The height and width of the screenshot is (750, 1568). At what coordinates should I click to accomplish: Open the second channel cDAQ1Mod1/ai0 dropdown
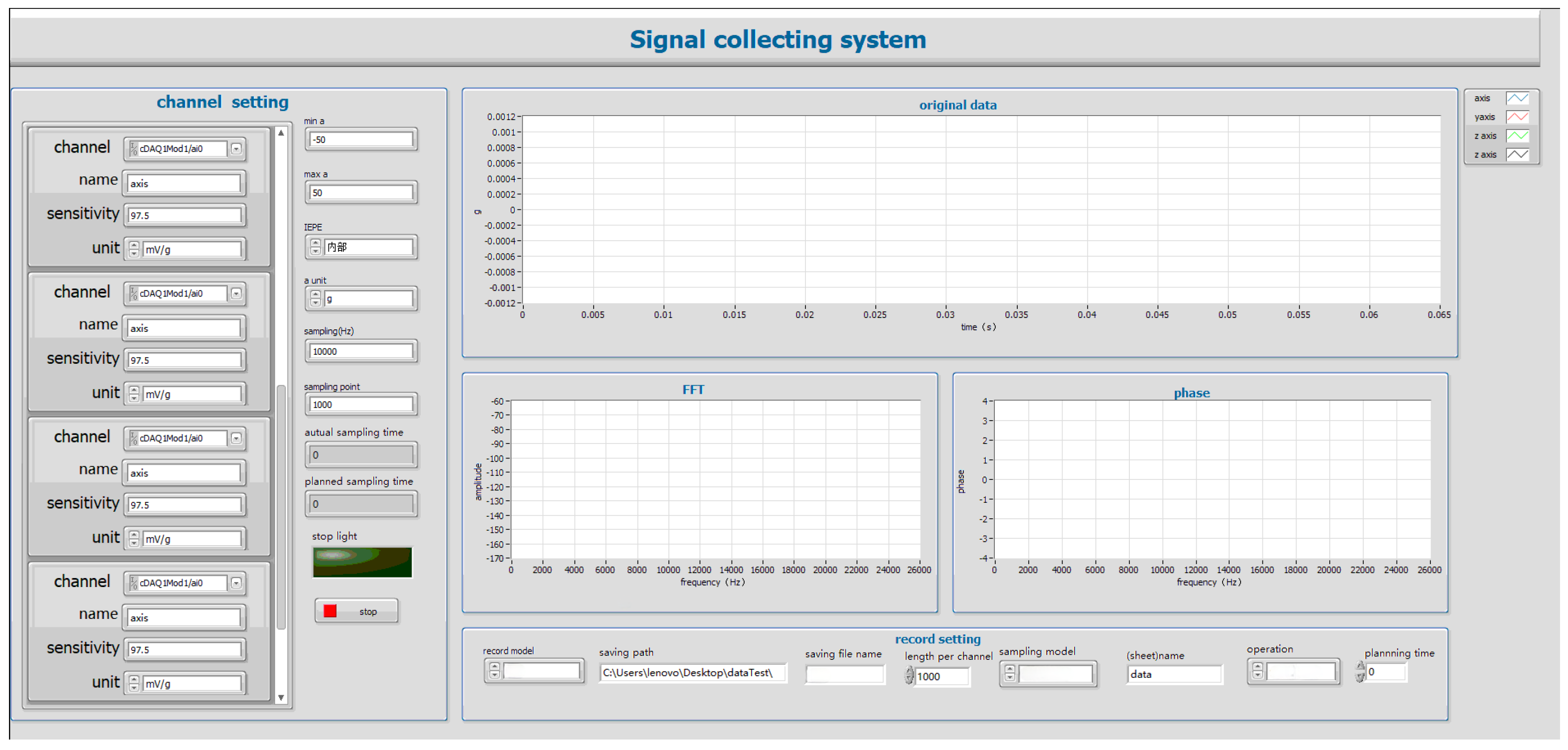(x=236, y=294)
